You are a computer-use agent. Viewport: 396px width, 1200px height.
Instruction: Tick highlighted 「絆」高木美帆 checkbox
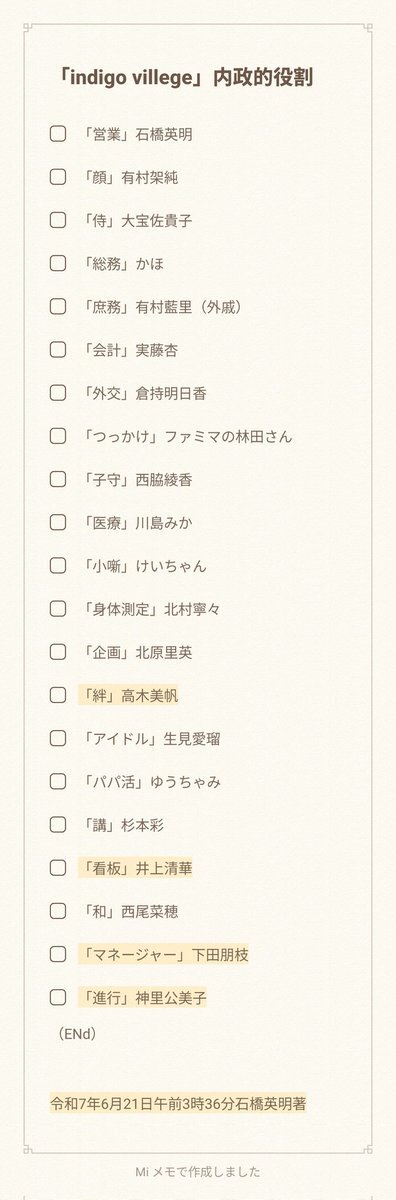pos(58,695)
